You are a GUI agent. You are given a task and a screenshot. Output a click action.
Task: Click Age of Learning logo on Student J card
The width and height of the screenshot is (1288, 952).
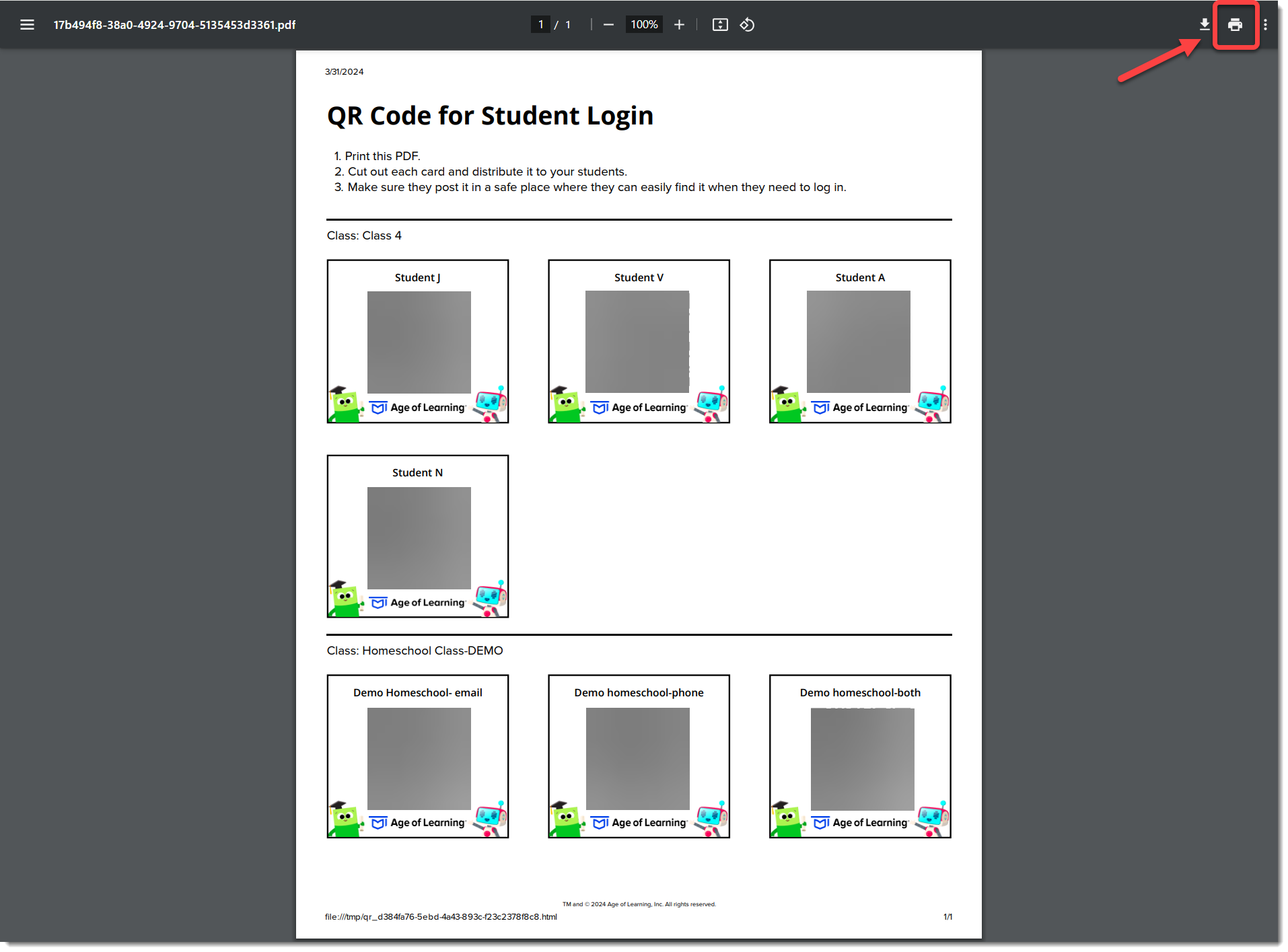pos(418,408)
